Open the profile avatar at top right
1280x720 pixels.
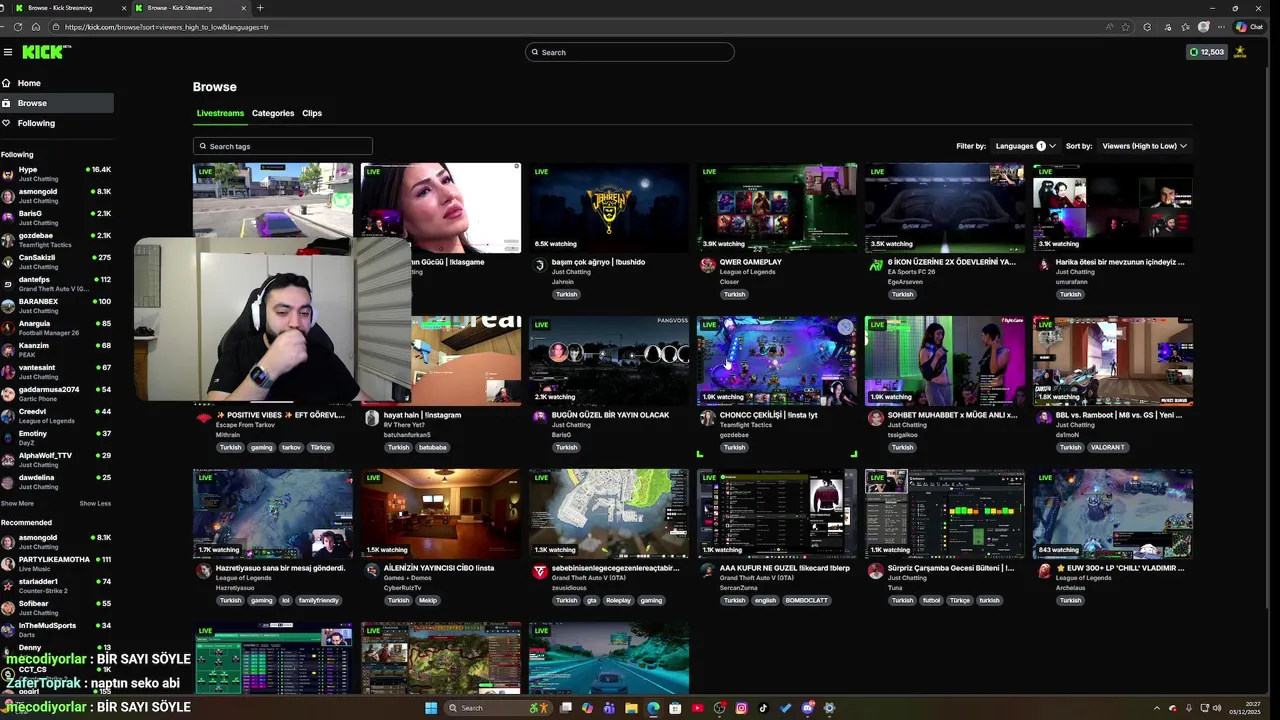click(x=1240, y=52)
